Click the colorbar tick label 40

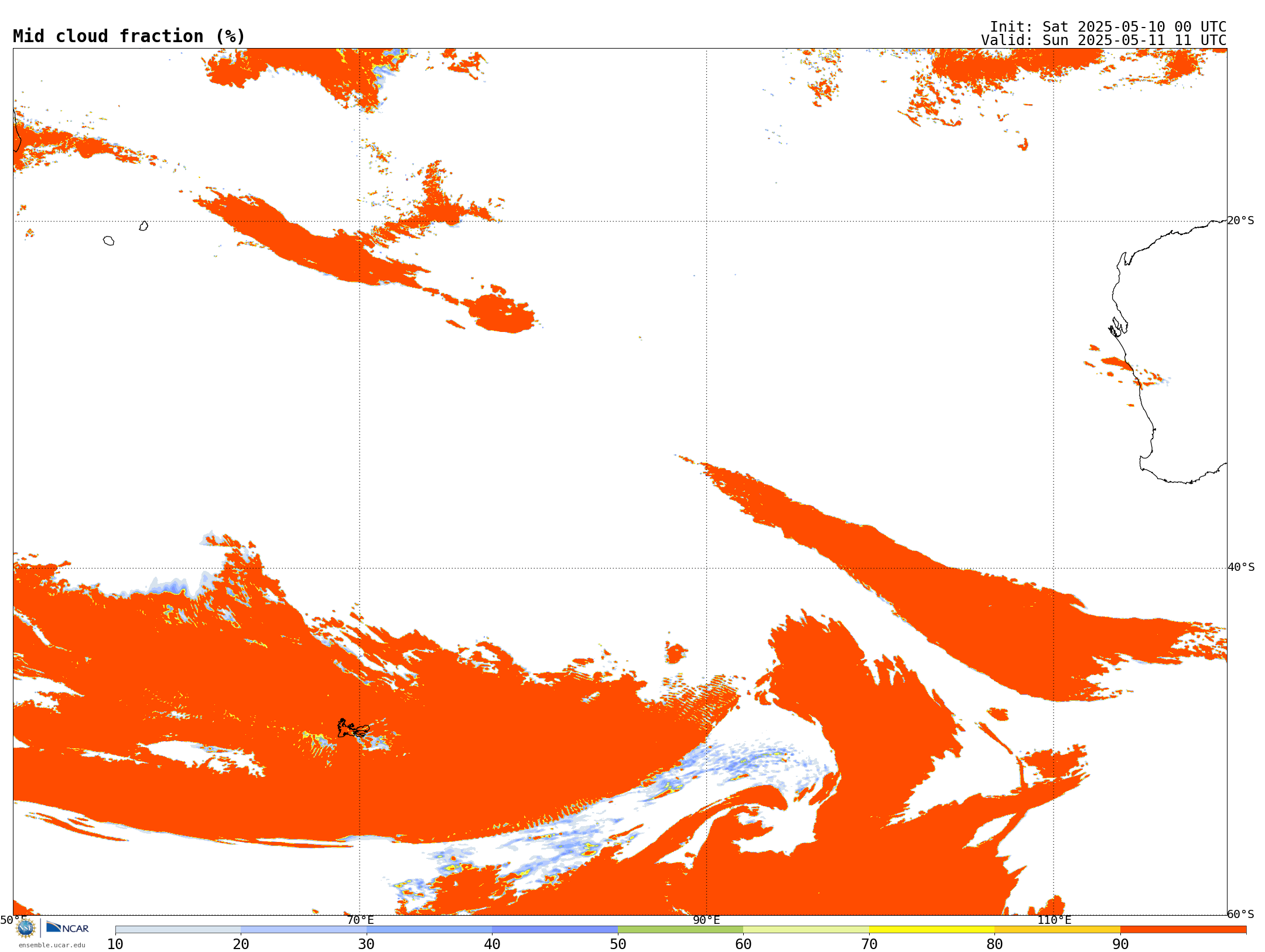(492, 944)
